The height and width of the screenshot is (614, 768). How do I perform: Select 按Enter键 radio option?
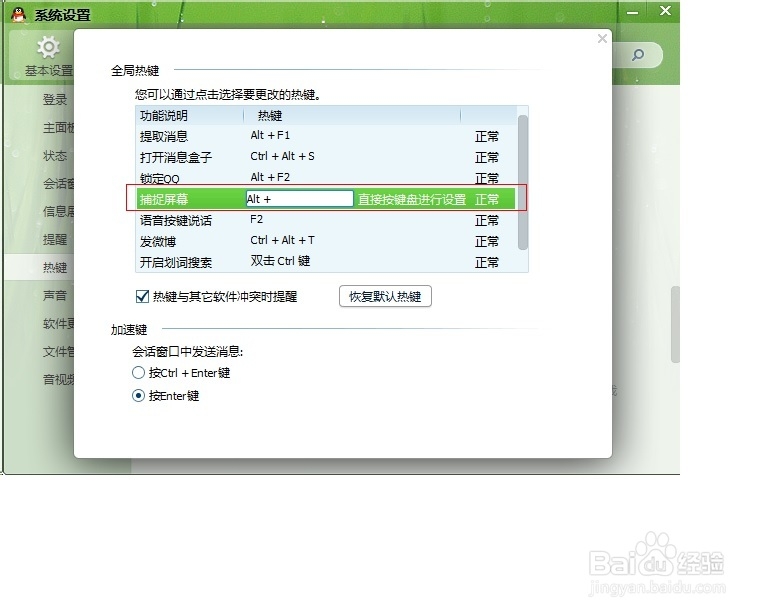pyautogui.click(x=139, y=396)
